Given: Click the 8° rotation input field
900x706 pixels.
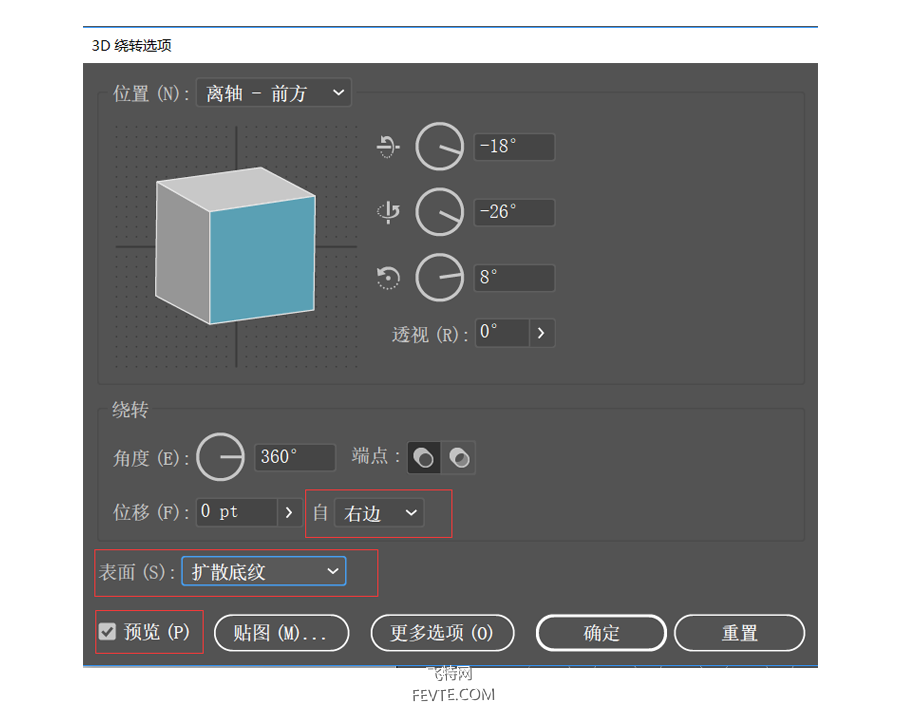Looking at the screenshot, I should click(514, 278).
